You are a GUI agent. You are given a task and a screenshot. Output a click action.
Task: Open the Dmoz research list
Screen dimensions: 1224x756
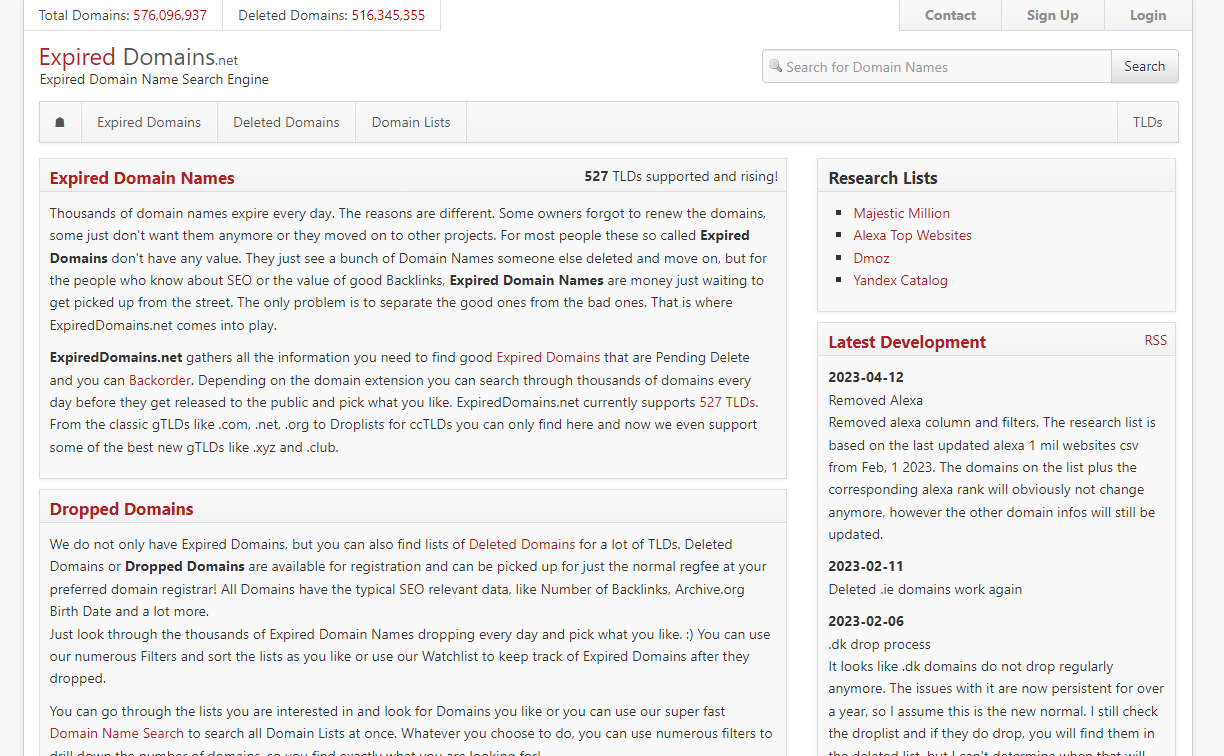pos(871,258)
